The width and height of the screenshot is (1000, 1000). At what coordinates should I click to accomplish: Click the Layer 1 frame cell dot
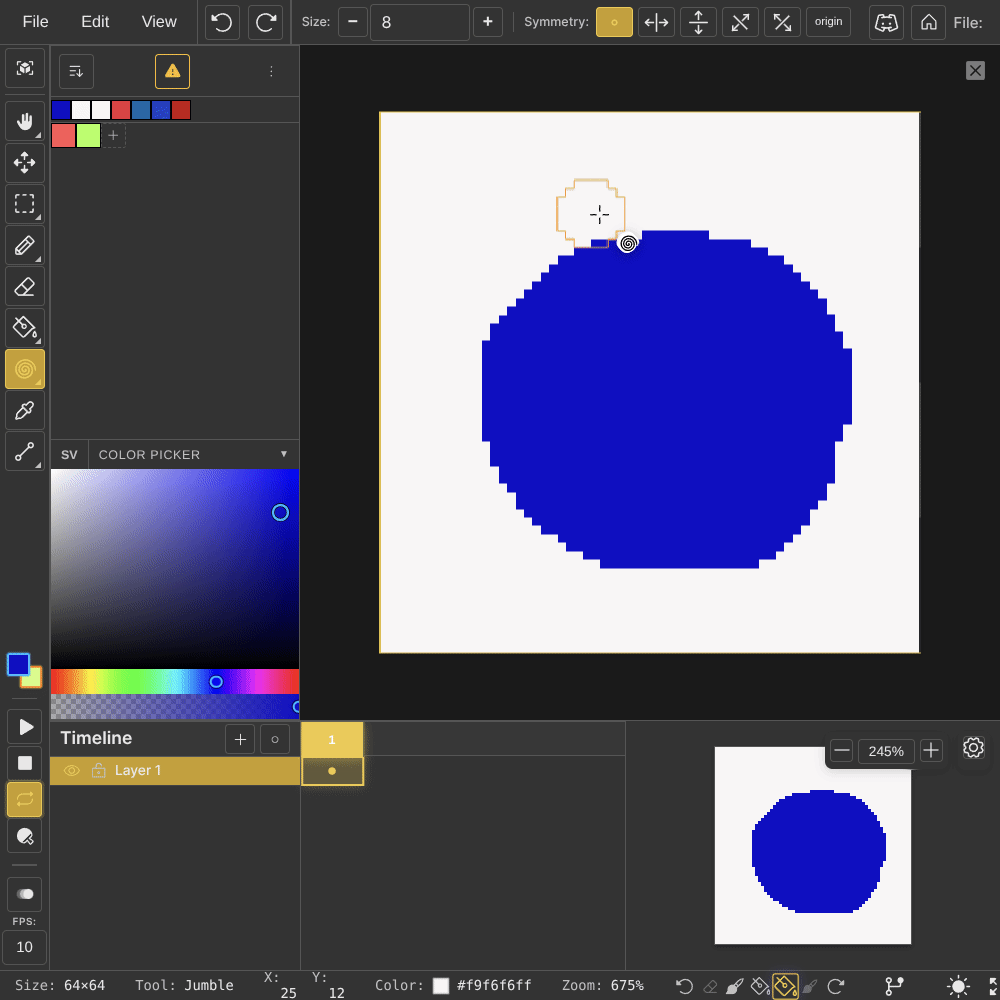332,771
